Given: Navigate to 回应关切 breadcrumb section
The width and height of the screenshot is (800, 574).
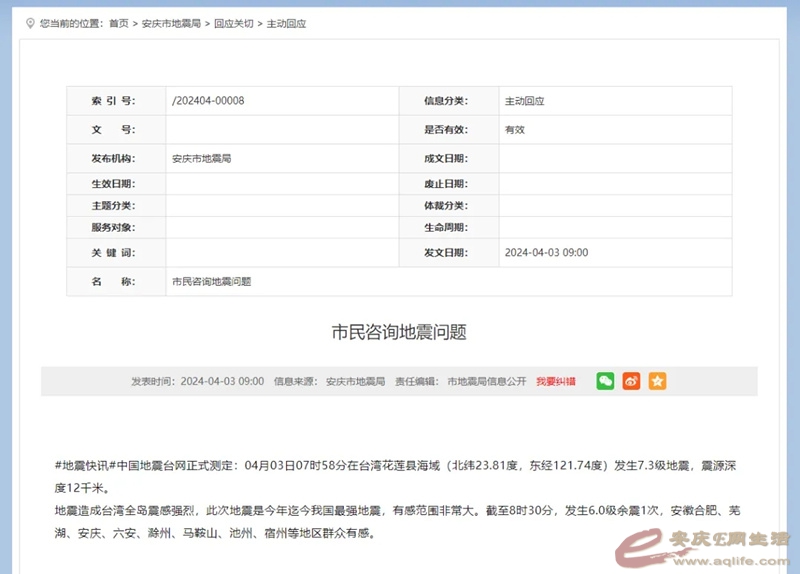Looking at the screenshot, I should pyautogui.click(x=233, y=23).
